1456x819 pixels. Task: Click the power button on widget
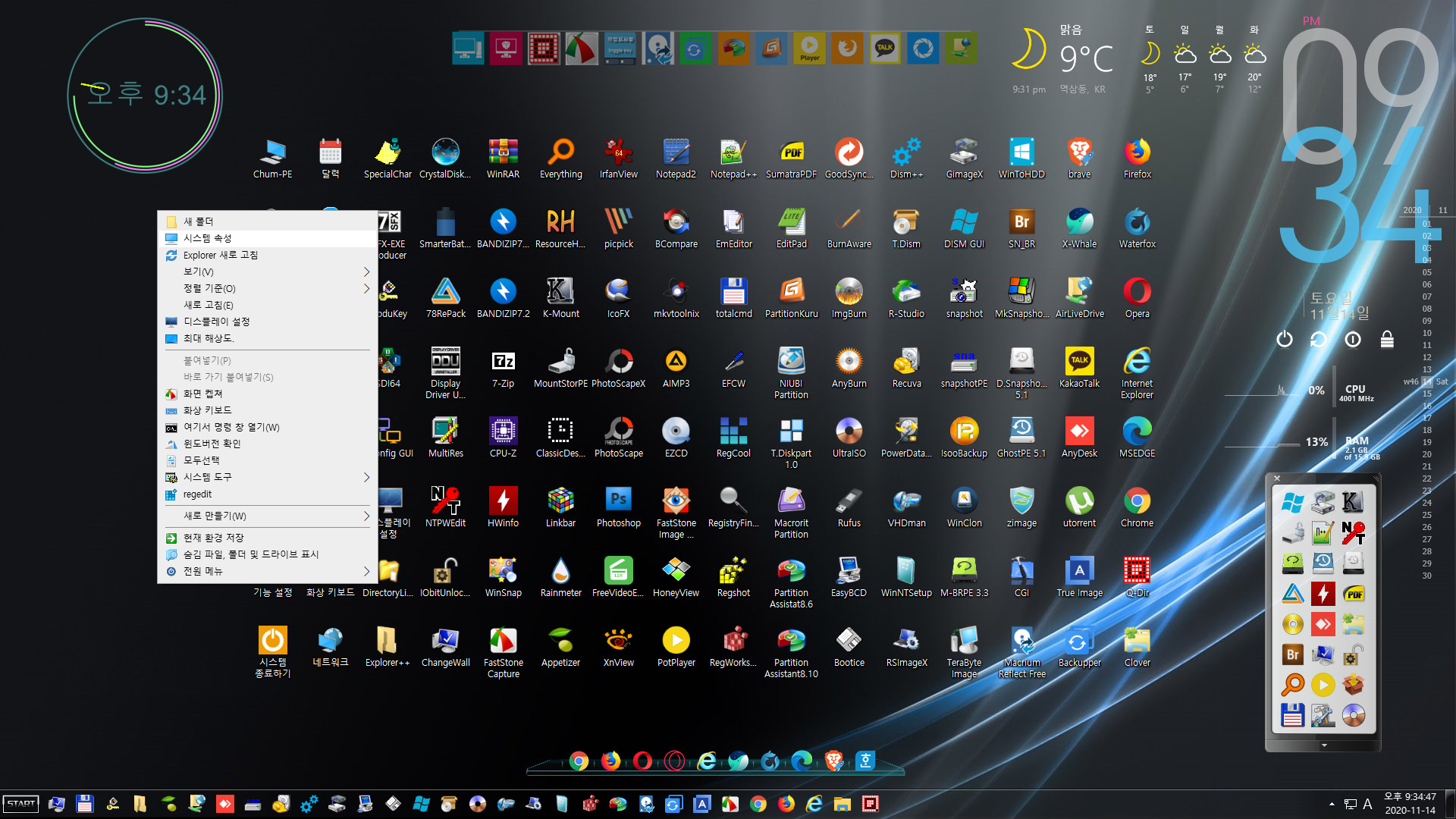click(x=1284, y=339)
